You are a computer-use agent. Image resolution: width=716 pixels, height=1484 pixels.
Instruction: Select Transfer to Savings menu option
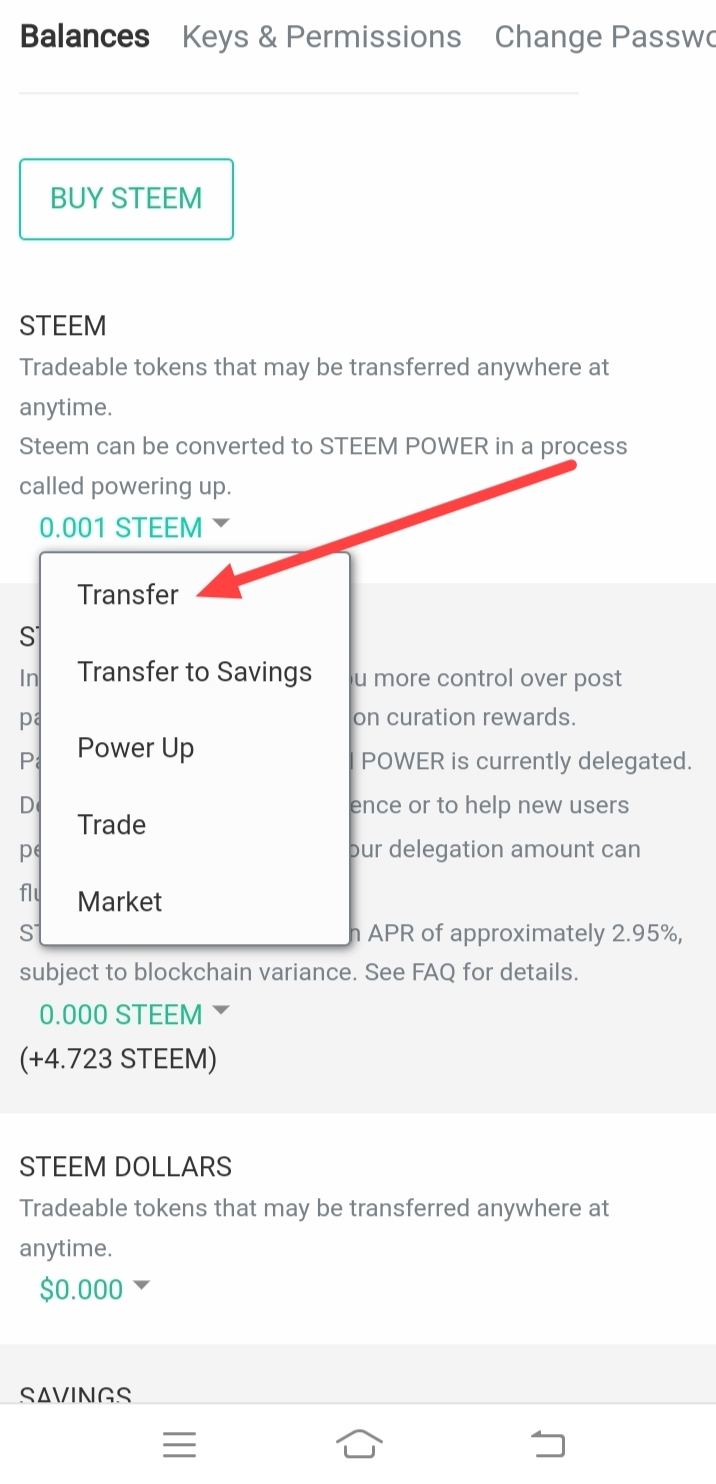point(195,672)
